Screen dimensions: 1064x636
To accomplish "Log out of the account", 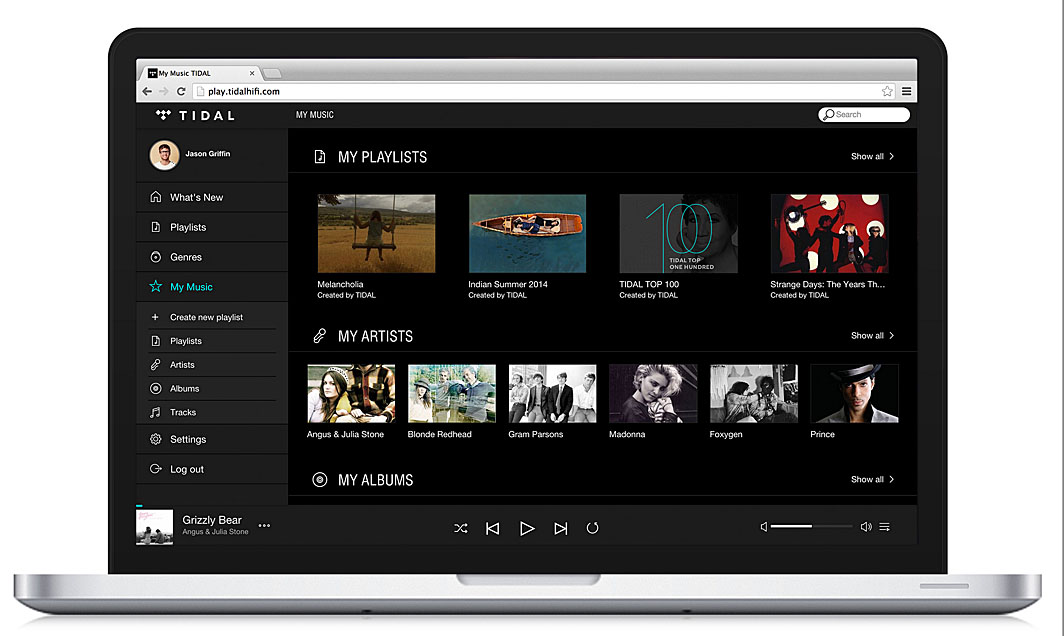I will pos(186,469).
